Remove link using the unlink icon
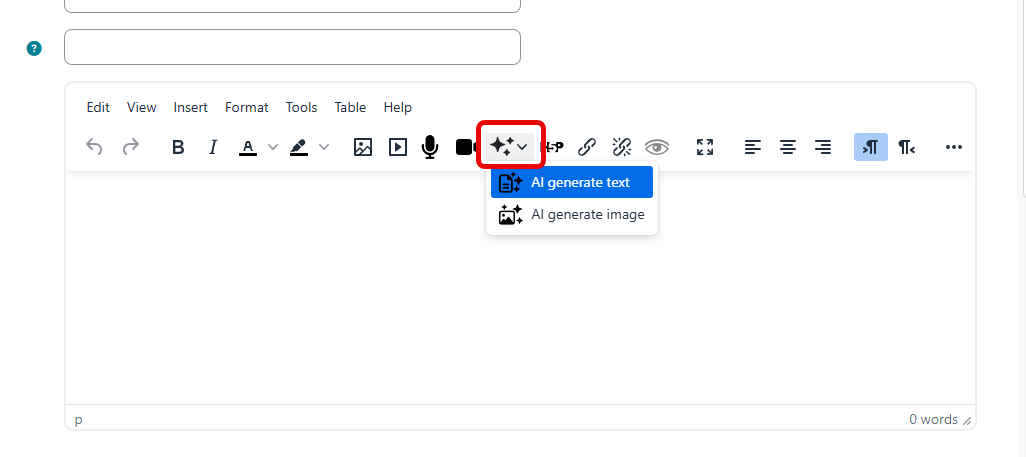 click(621, 147)
